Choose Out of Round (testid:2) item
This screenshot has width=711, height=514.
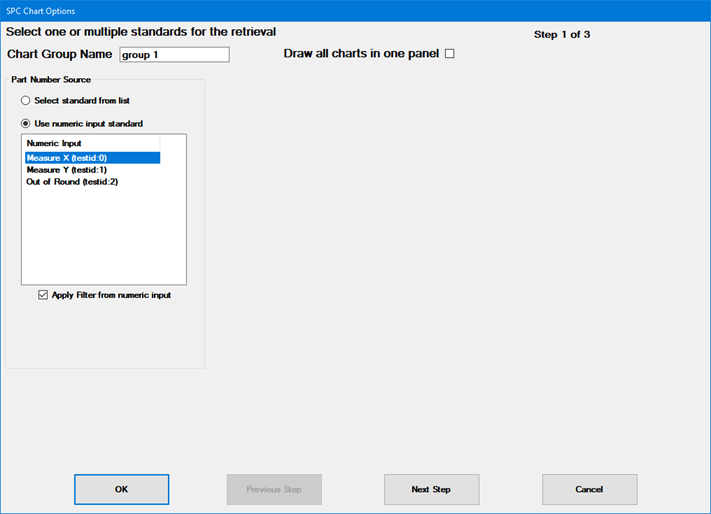tap(72, 182)
